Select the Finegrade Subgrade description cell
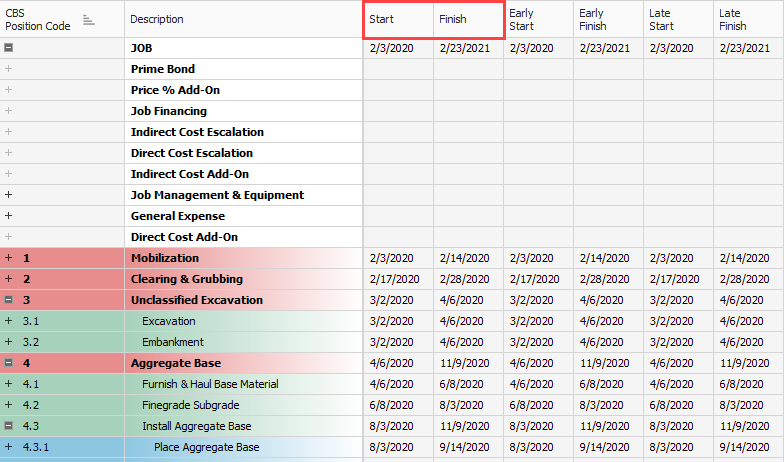 click(x=243, y=405)
